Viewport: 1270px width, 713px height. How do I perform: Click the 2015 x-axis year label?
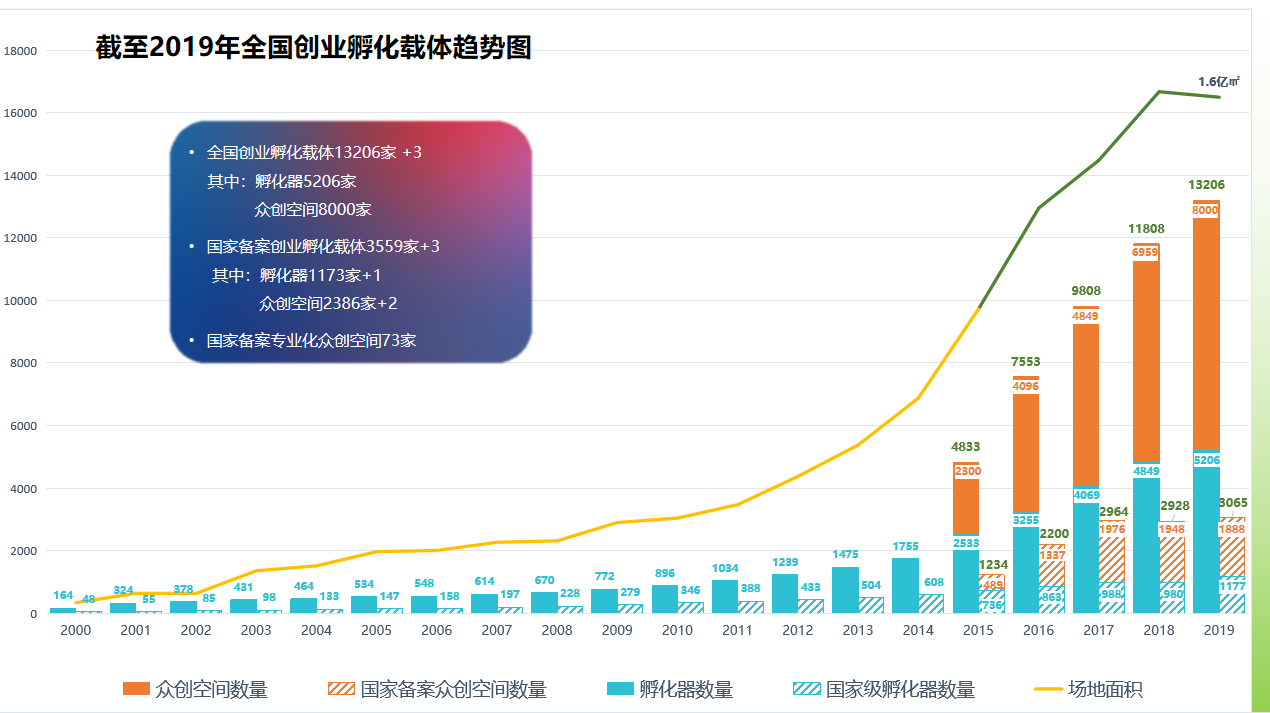click(x=978, y=630)
